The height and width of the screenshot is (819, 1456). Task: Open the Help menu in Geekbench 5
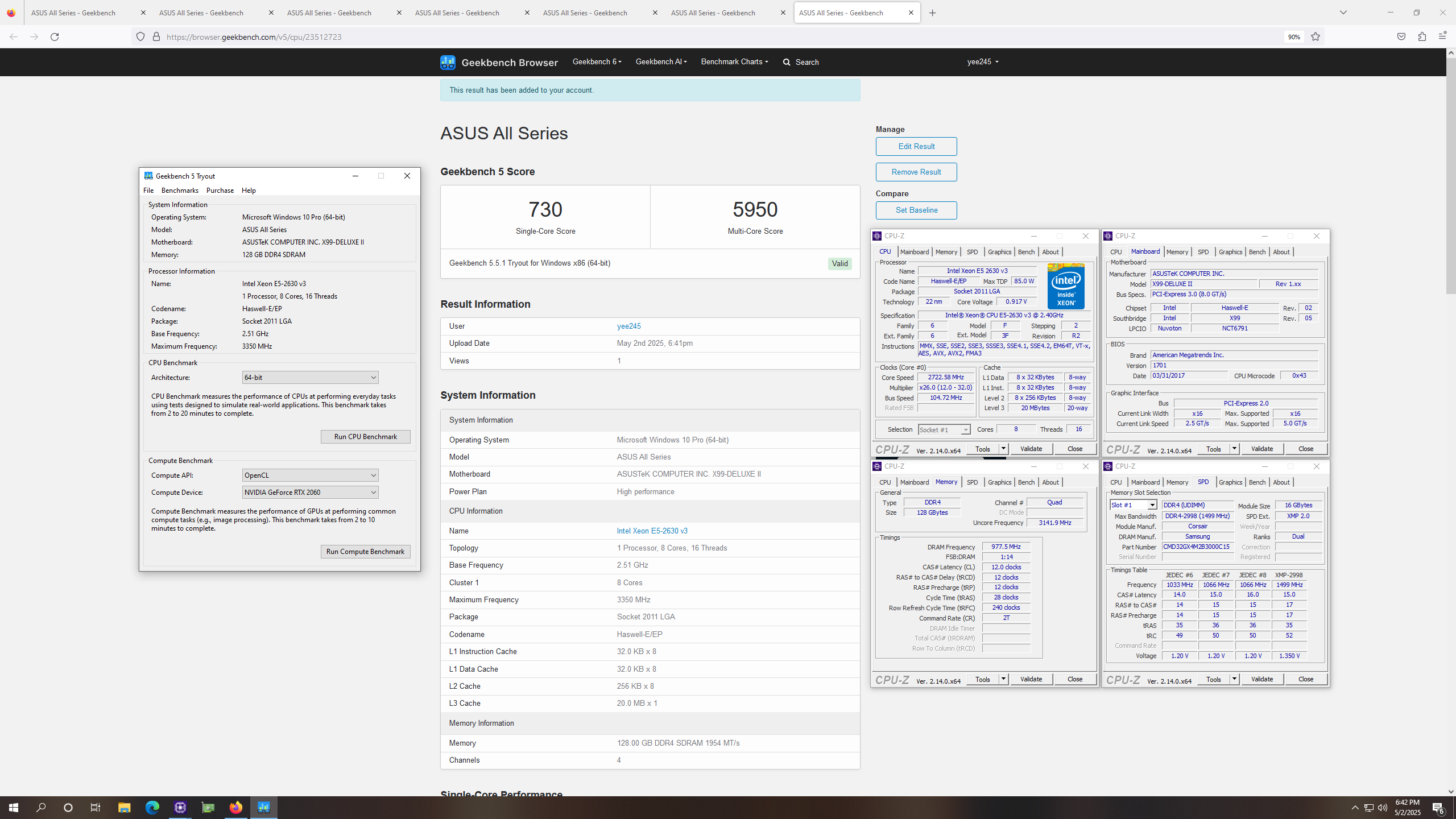point(249,191)
